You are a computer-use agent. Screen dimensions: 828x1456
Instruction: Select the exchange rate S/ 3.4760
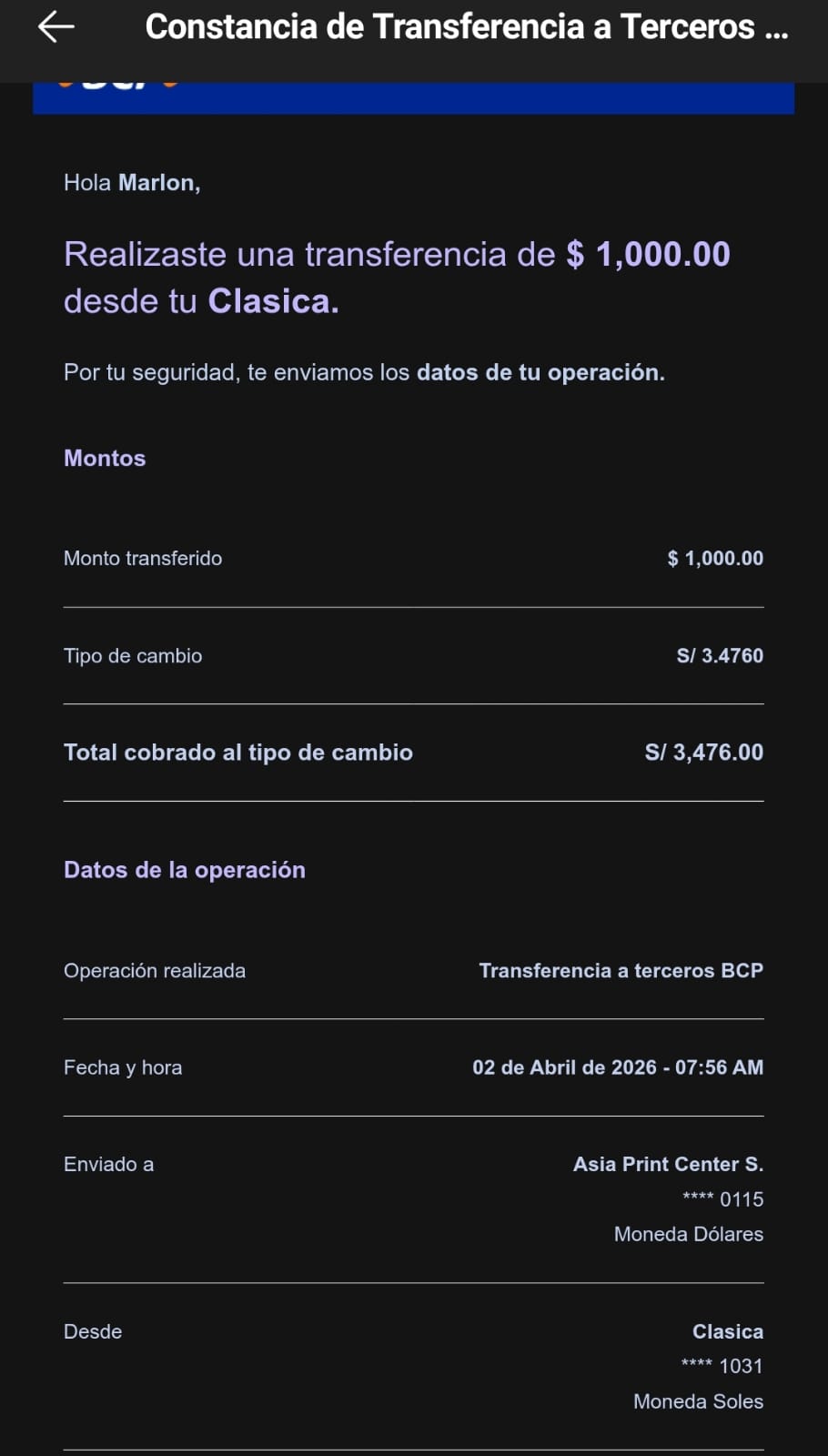tap(720, 656)
